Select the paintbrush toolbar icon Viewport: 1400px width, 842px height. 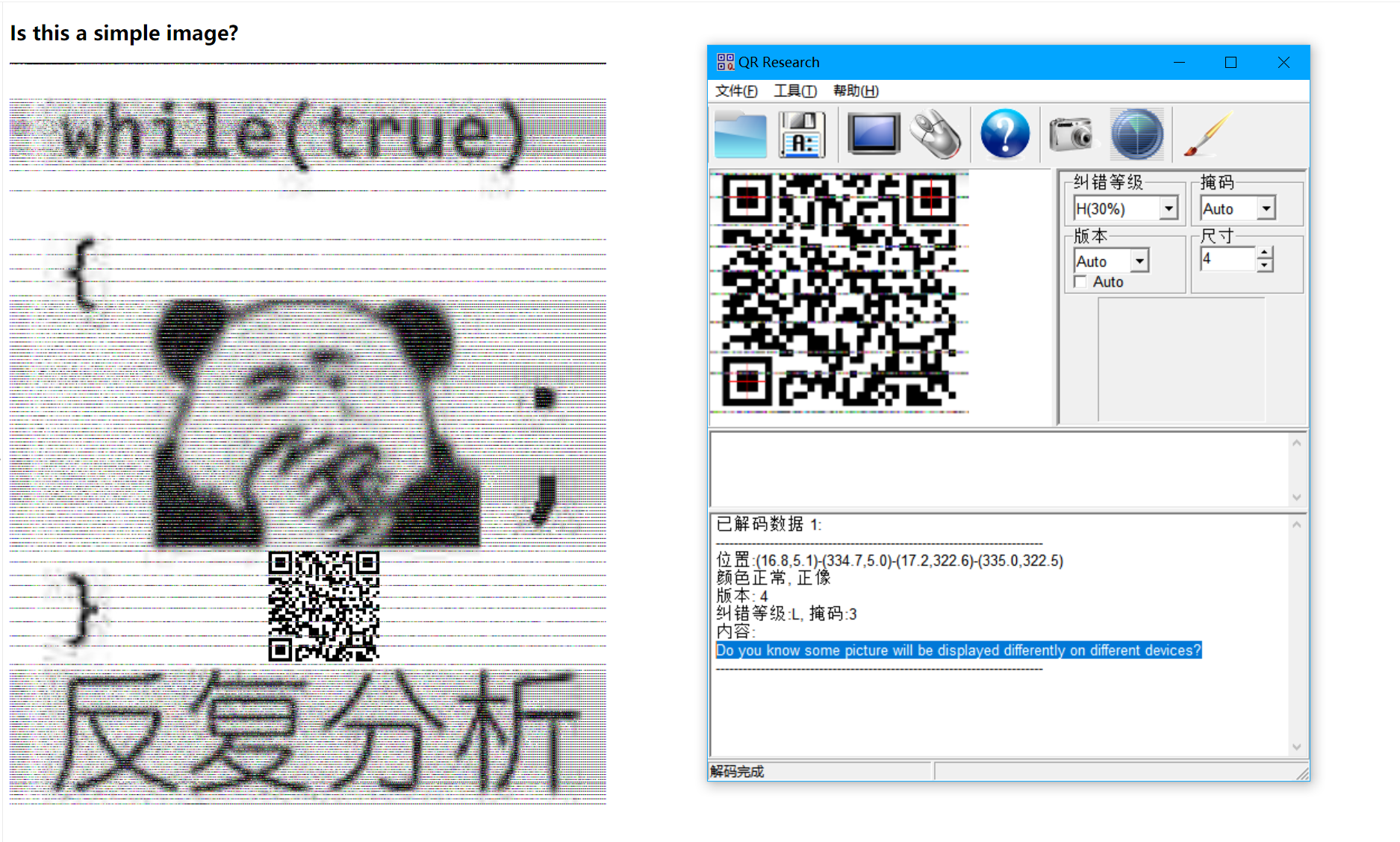pos(1208,134)
